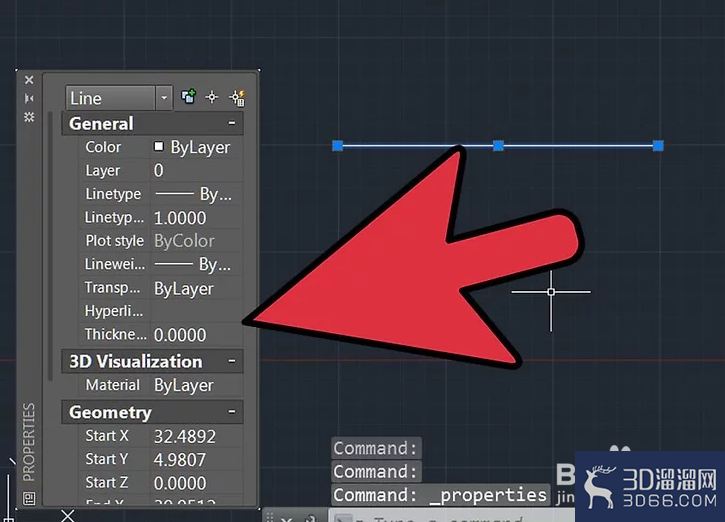Click the 3D Visualization section header

pyautogui.click(x=152, y=361)
